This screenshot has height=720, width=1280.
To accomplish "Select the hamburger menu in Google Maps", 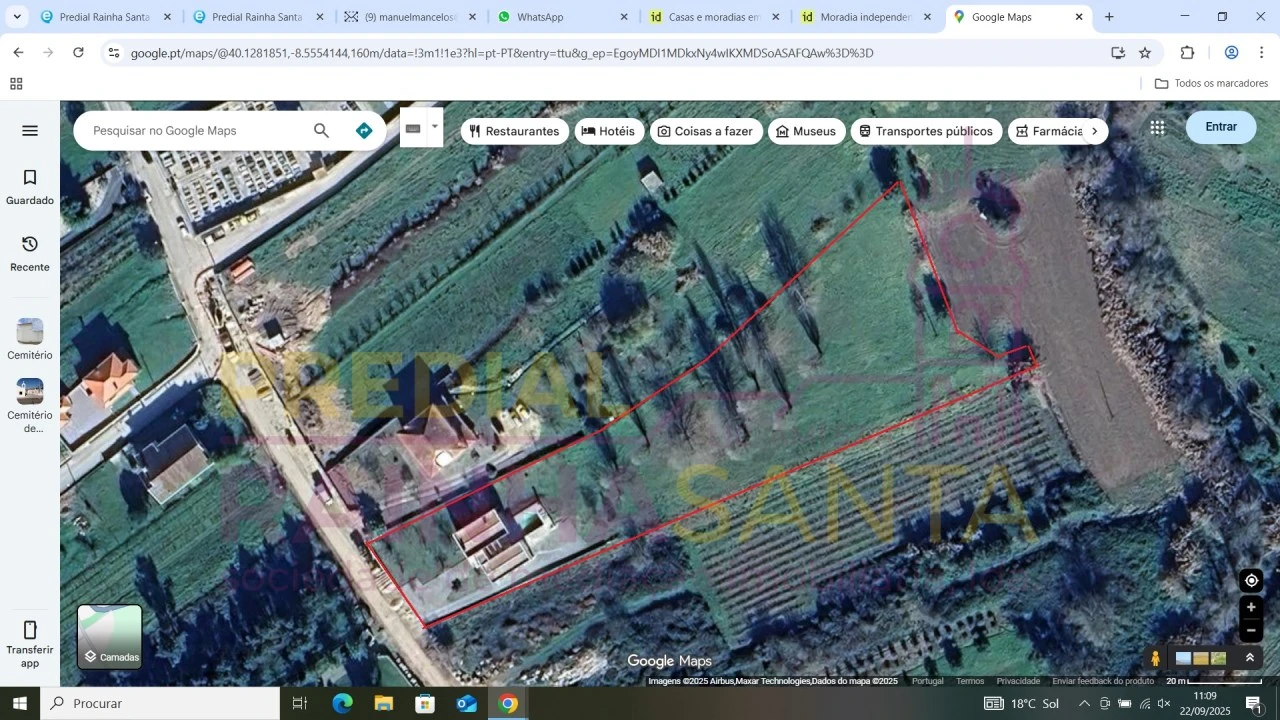I will (x=29, y=130).
